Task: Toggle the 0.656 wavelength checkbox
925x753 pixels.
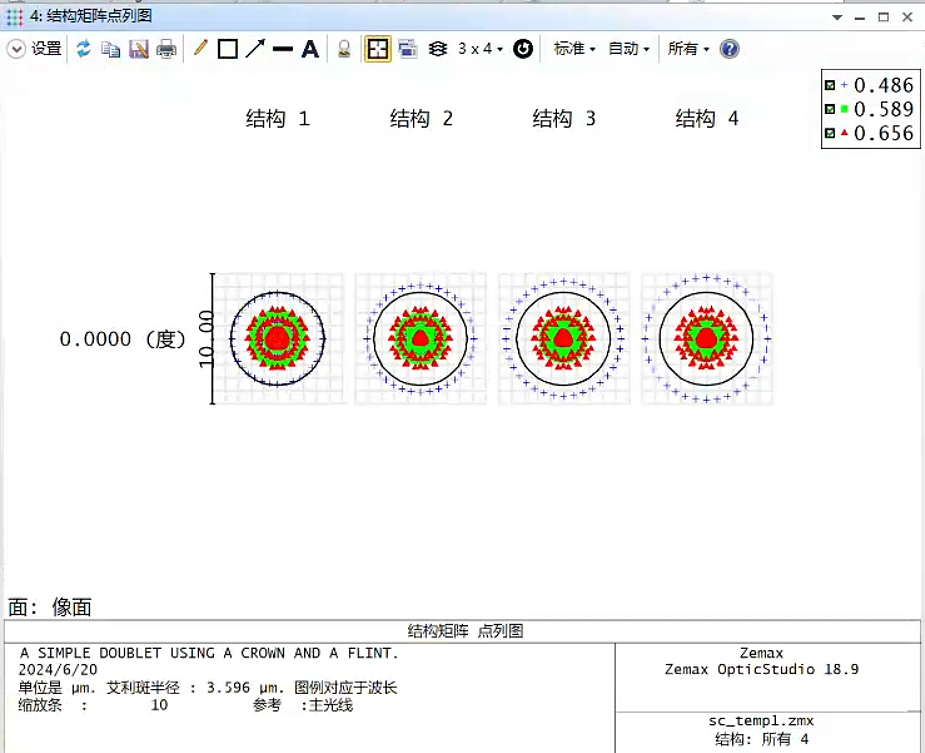Action: pyautogui.click(x=830, y=133)
